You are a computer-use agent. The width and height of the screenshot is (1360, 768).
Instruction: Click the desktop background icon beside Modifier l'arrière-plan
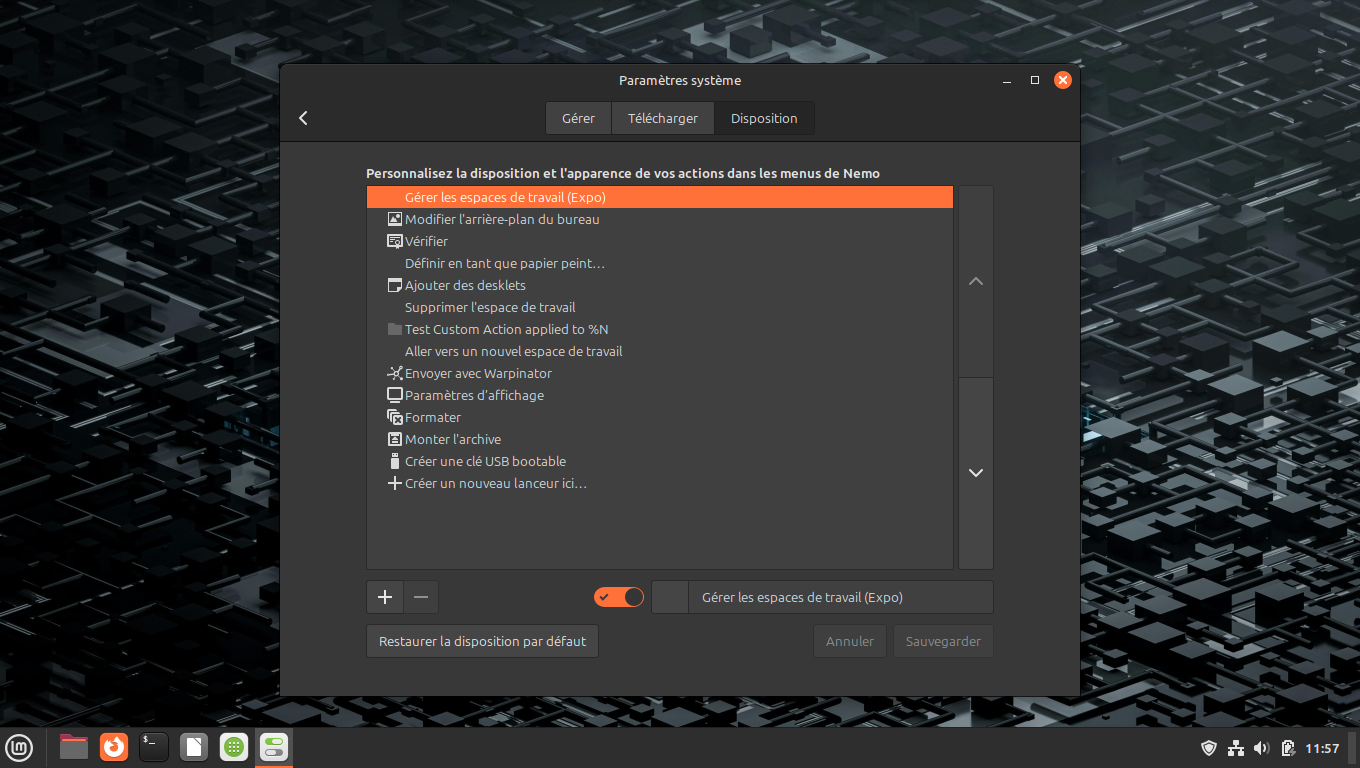point(394,219)
